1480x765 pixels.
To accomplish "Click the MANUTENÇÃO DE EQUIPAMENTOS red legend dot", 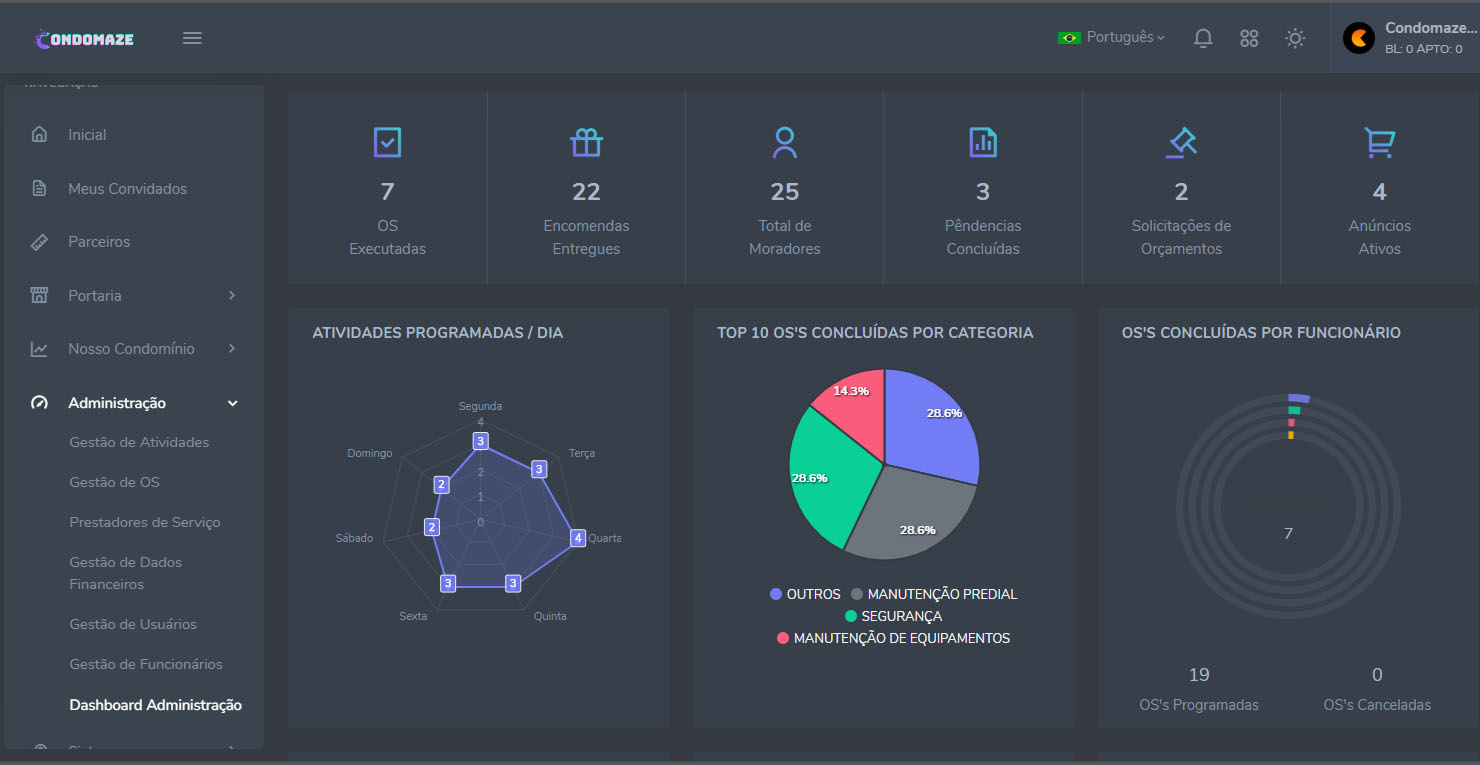I will pos(783,638).
